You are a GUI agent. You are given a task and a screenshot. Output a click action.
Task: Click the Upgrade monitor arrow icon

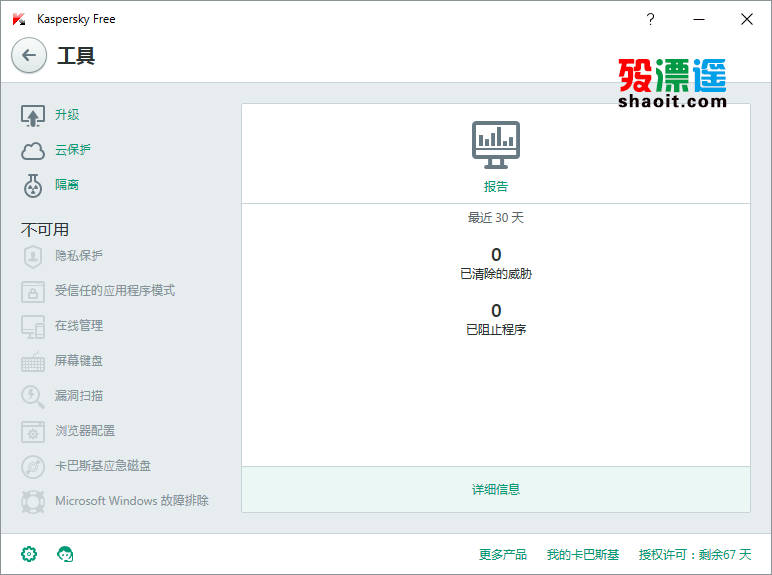point(33,116)
